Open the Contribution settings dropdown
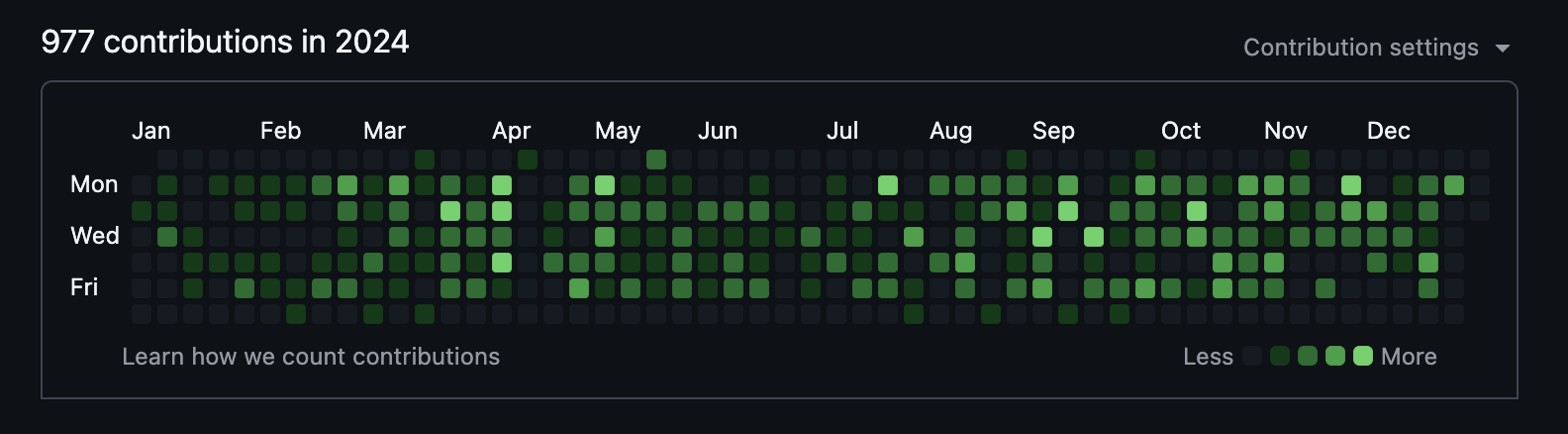The width and height of the screenshot is (1568, 434). pos(1361,48)
